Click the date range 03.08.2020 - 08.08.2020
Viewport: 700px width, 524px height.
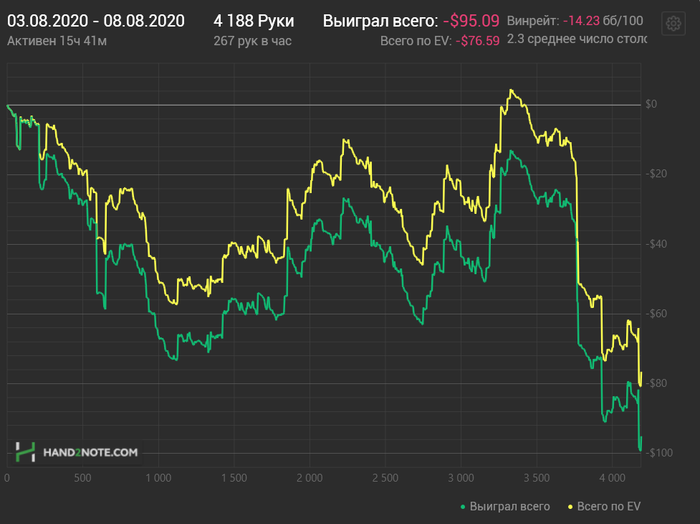click(96, 21)
